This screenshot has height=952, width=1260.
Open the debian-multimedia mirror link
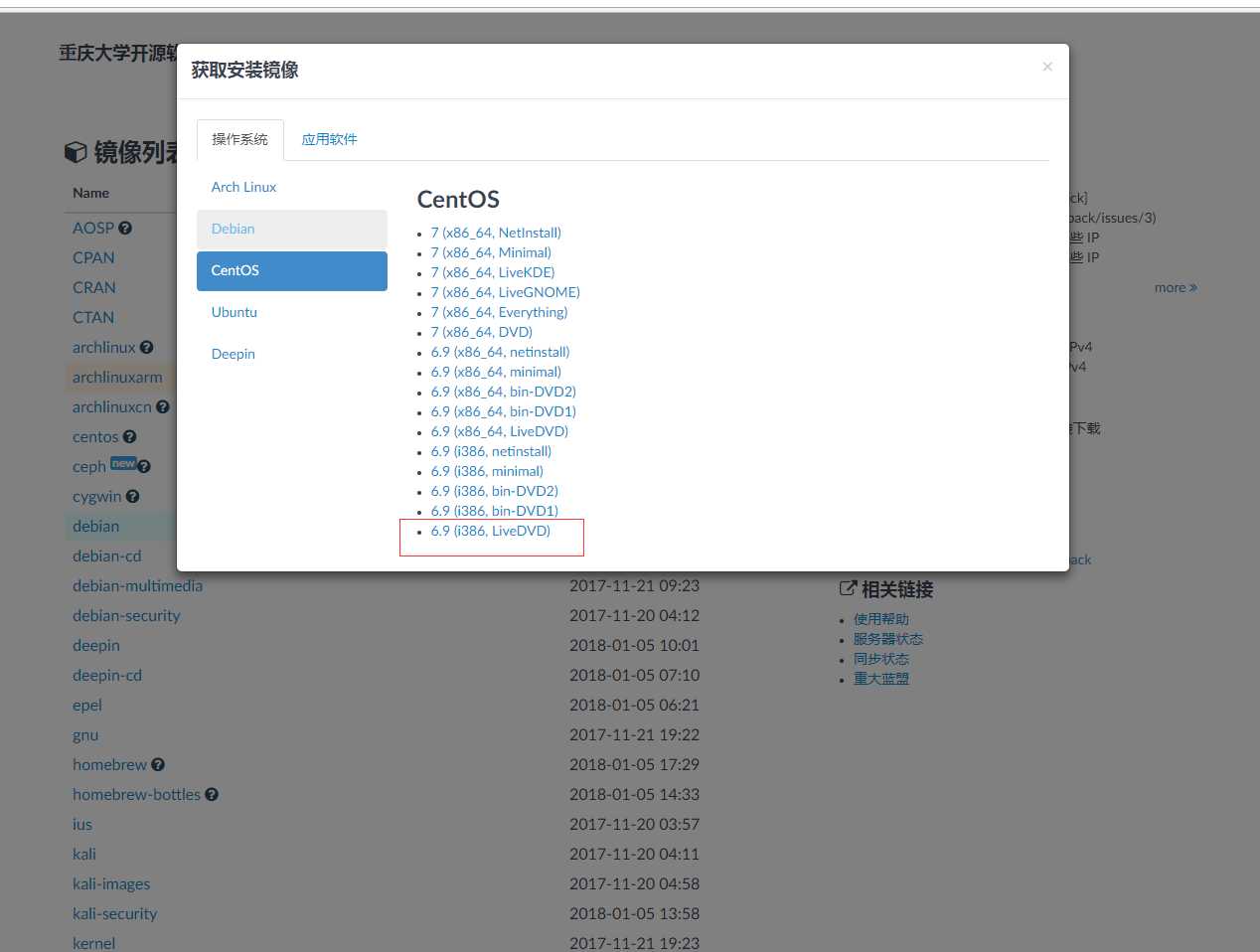point(137,585)
